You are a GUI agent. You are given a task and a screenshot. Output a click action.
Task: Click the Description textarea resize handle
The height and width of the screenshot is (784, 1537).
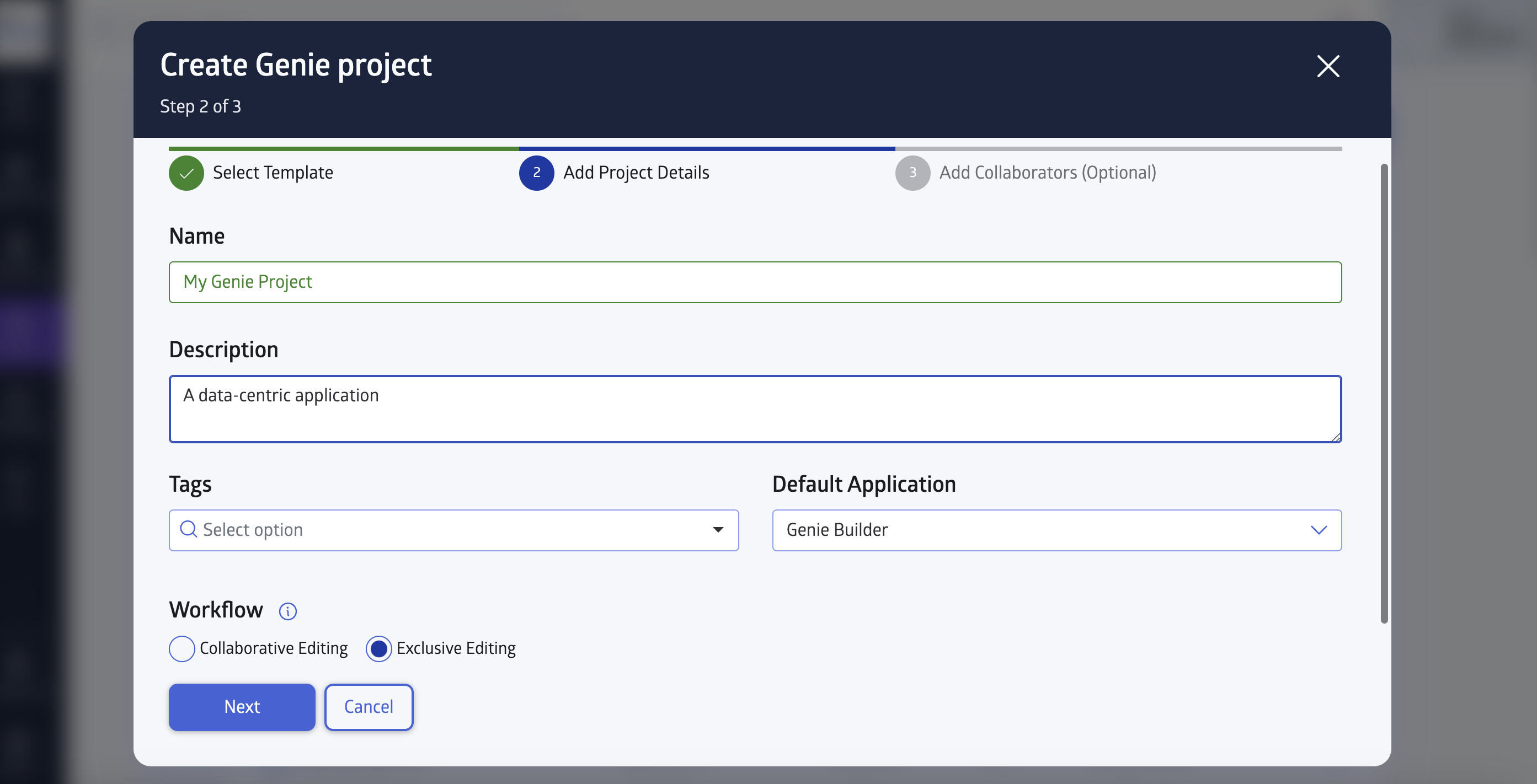pyautogui.click(x=1336, y=437)
